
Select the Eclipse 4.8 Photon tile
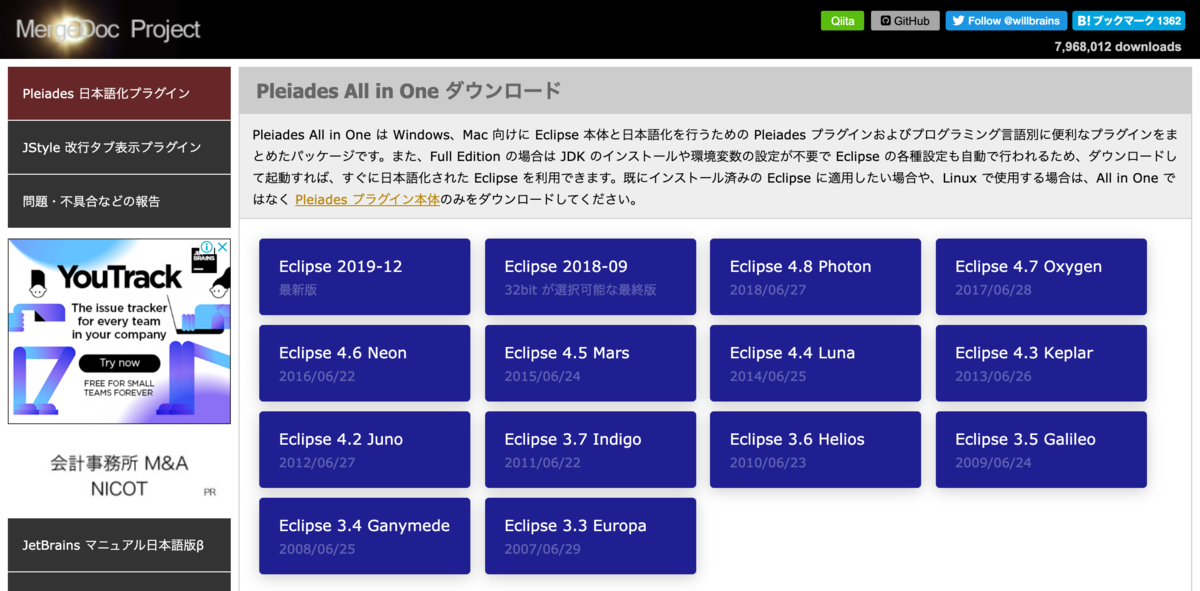[x=815, y=277]
